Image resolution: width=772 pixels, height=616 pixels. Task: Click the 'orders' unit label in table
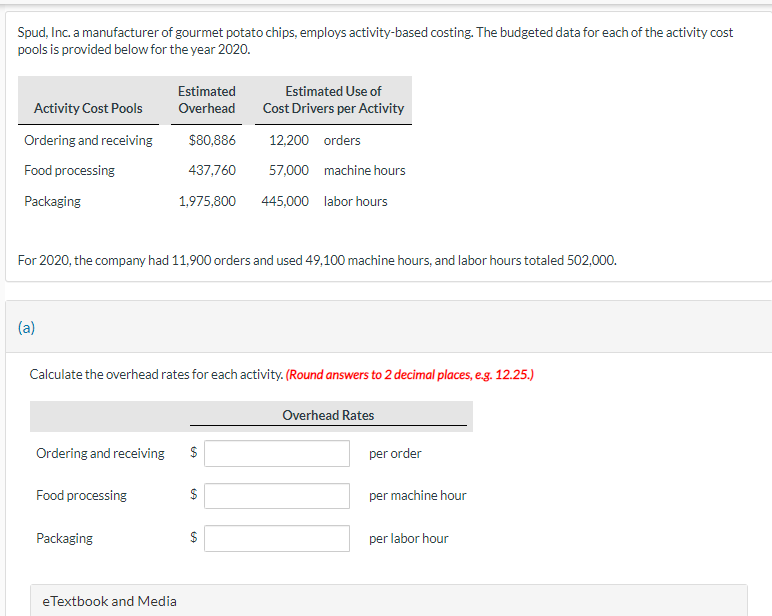[x=342, y=140]
